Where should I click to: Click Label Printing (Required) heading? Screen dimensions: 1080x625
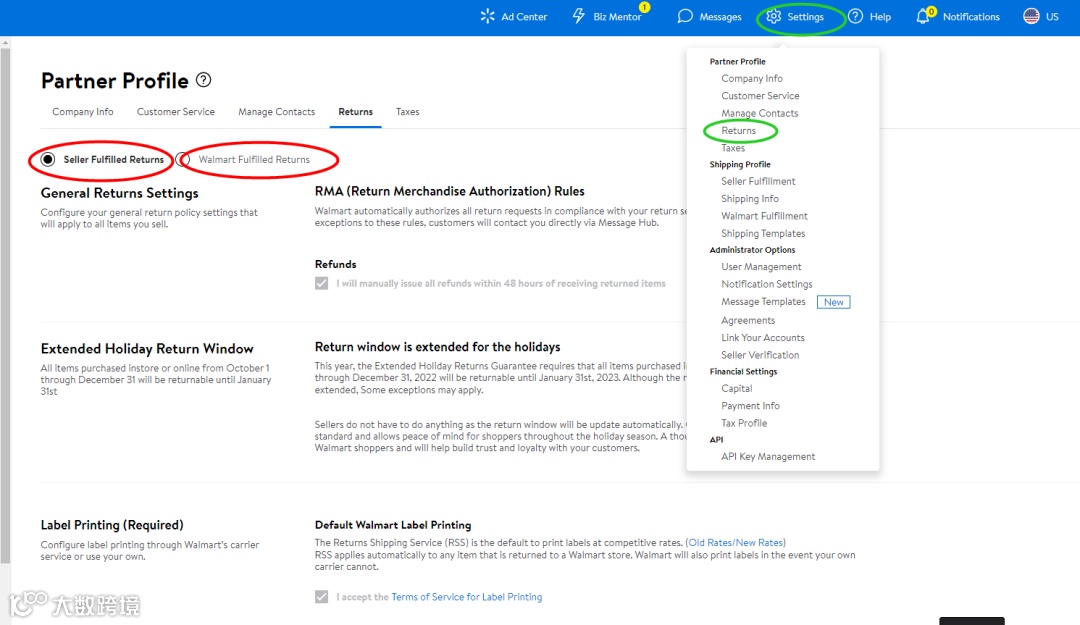click(x=112, y=525)
